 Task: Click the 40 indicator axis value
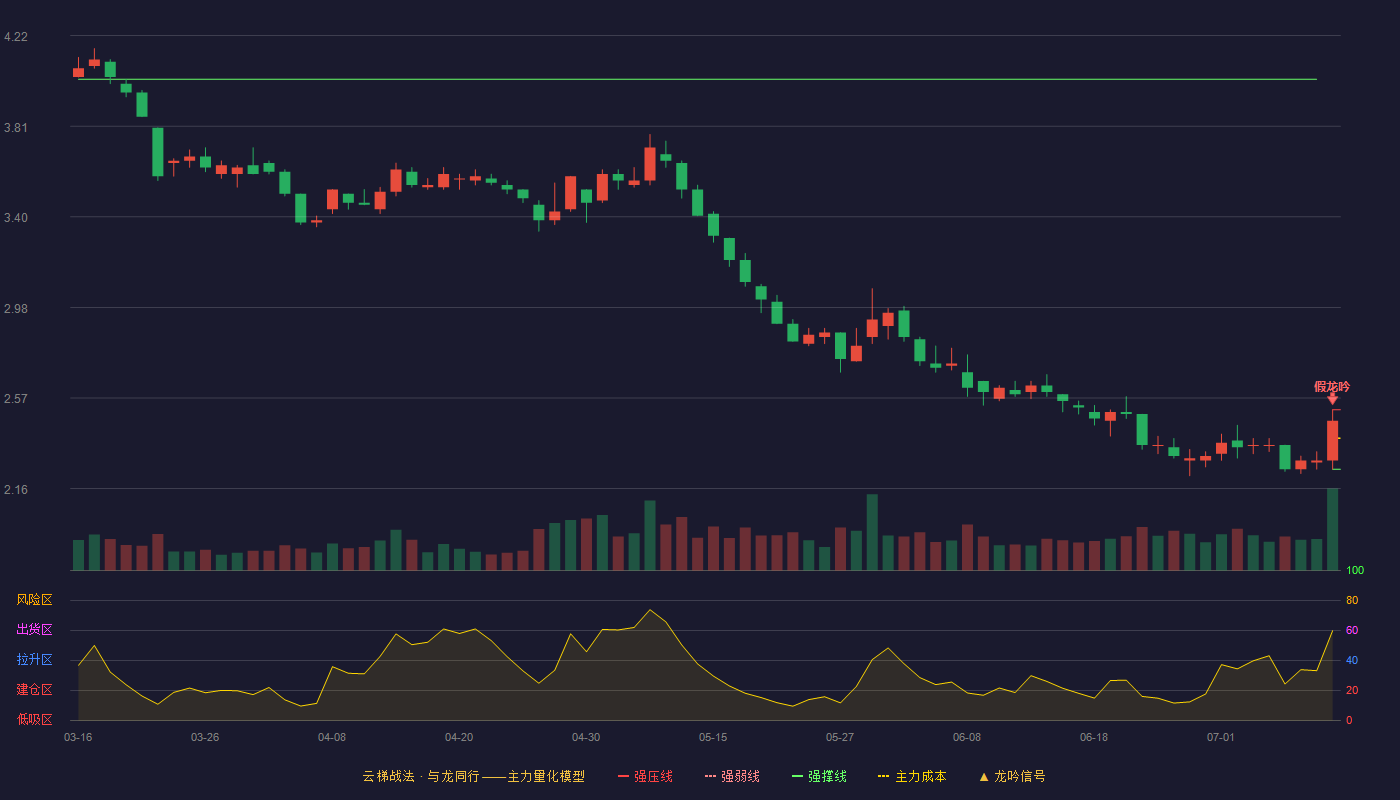pyautogui.click(x=1352, y=660)
